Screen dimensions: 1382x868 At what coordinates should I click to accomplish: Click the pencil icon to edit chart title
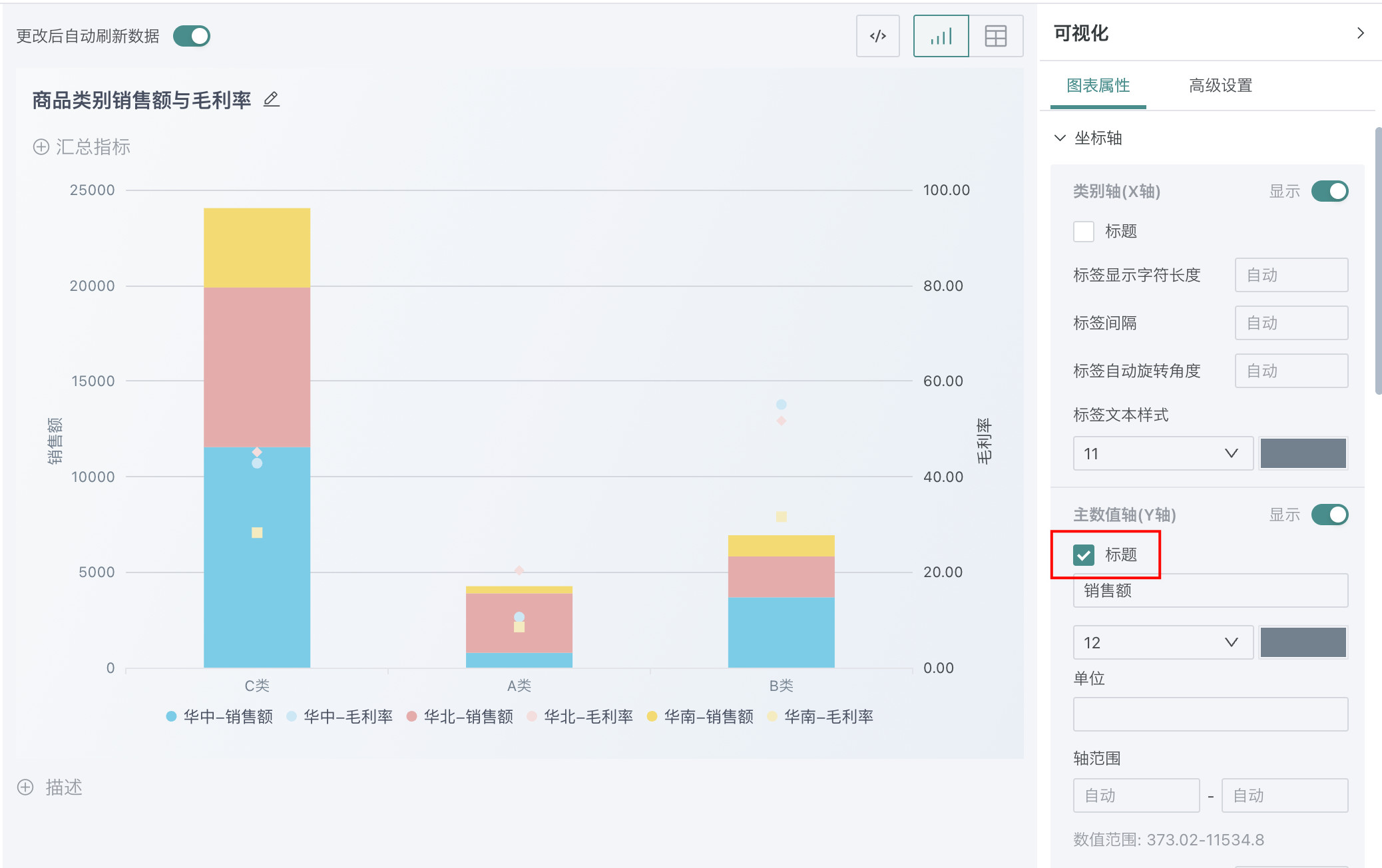coord(271,100)
